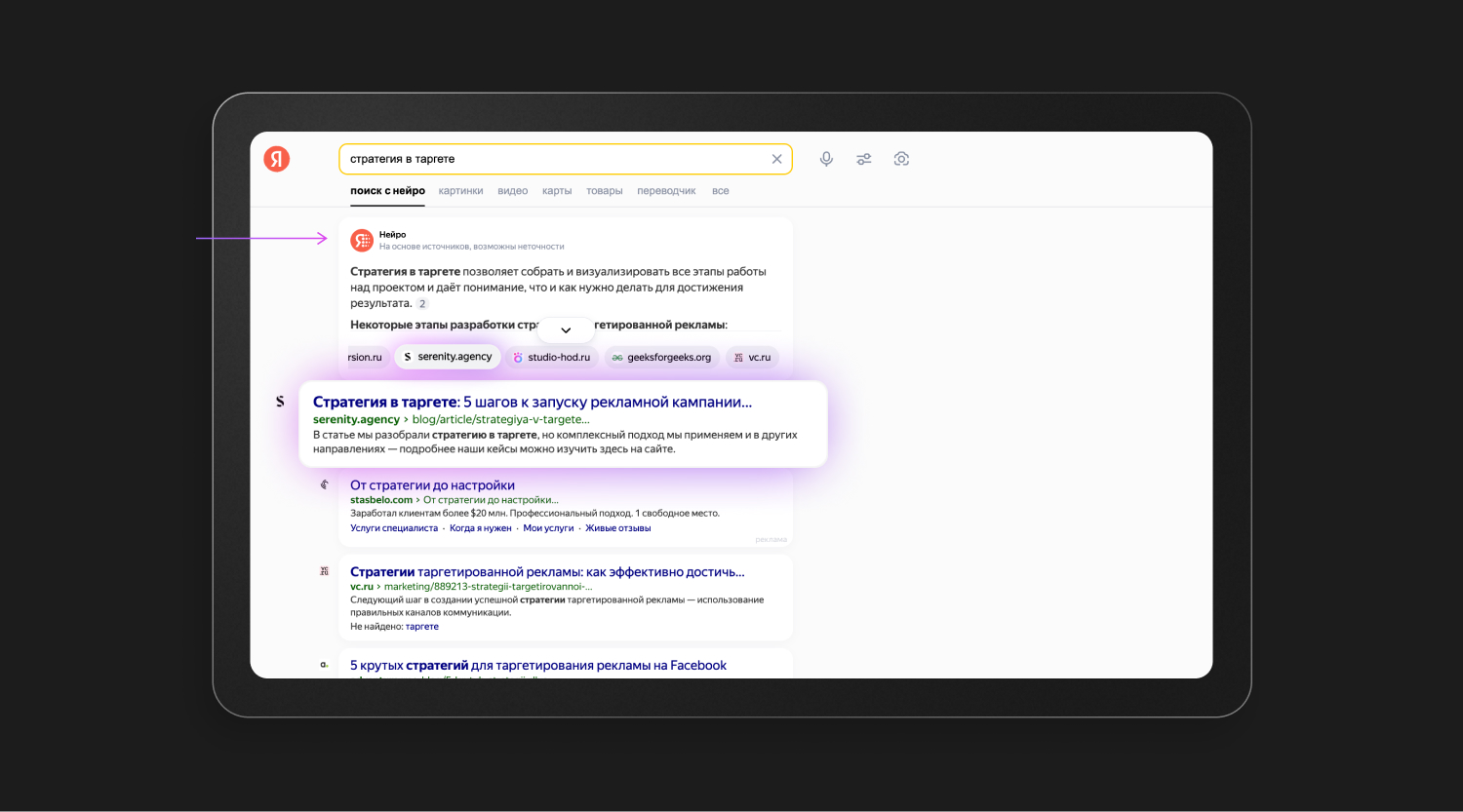Start voice search with the microphone icon
The width and height of the screenshot is (1463, 812).
click(x=826, y=159)
